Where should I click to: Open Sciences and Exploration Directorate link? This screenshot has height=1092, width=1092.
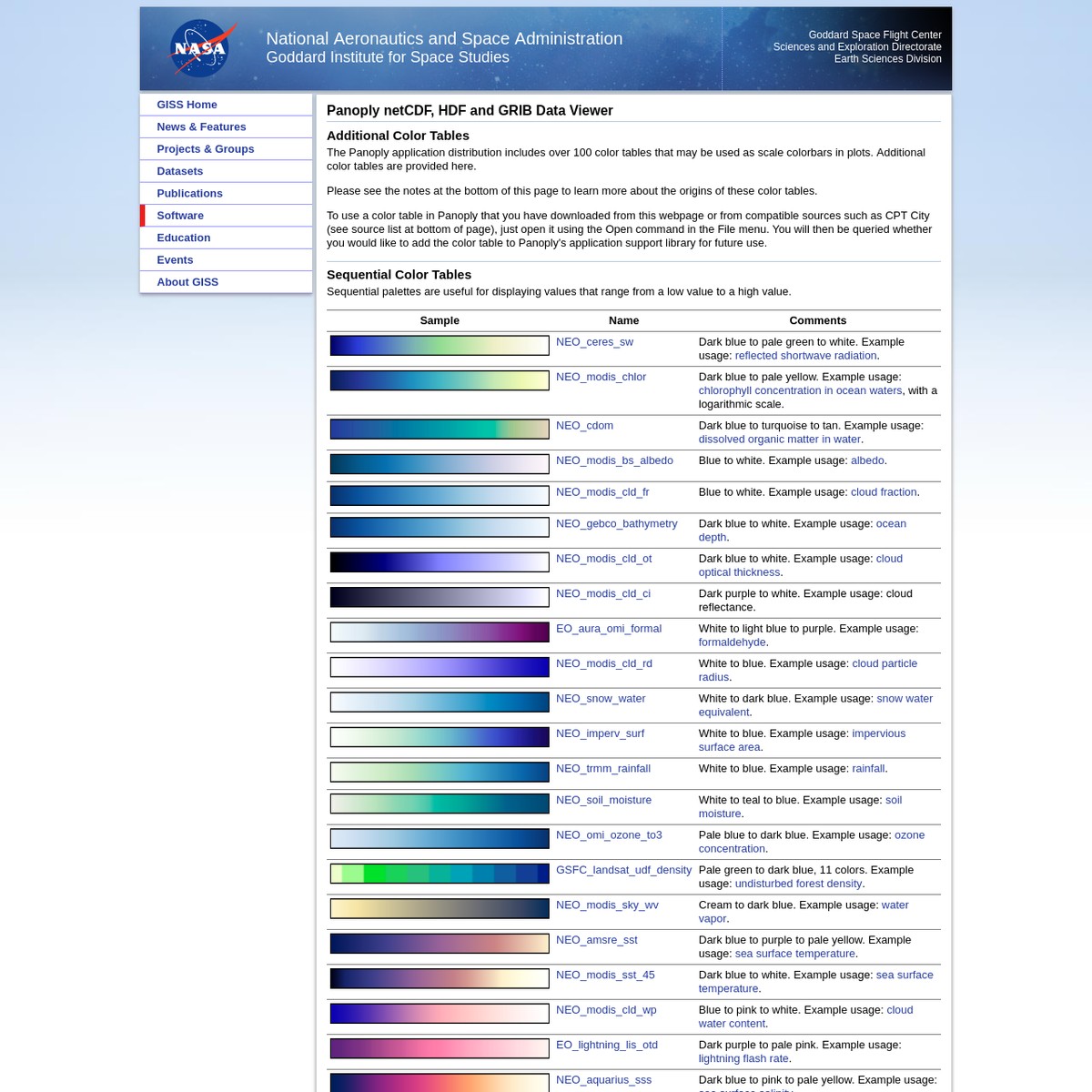tap(857, 46)
